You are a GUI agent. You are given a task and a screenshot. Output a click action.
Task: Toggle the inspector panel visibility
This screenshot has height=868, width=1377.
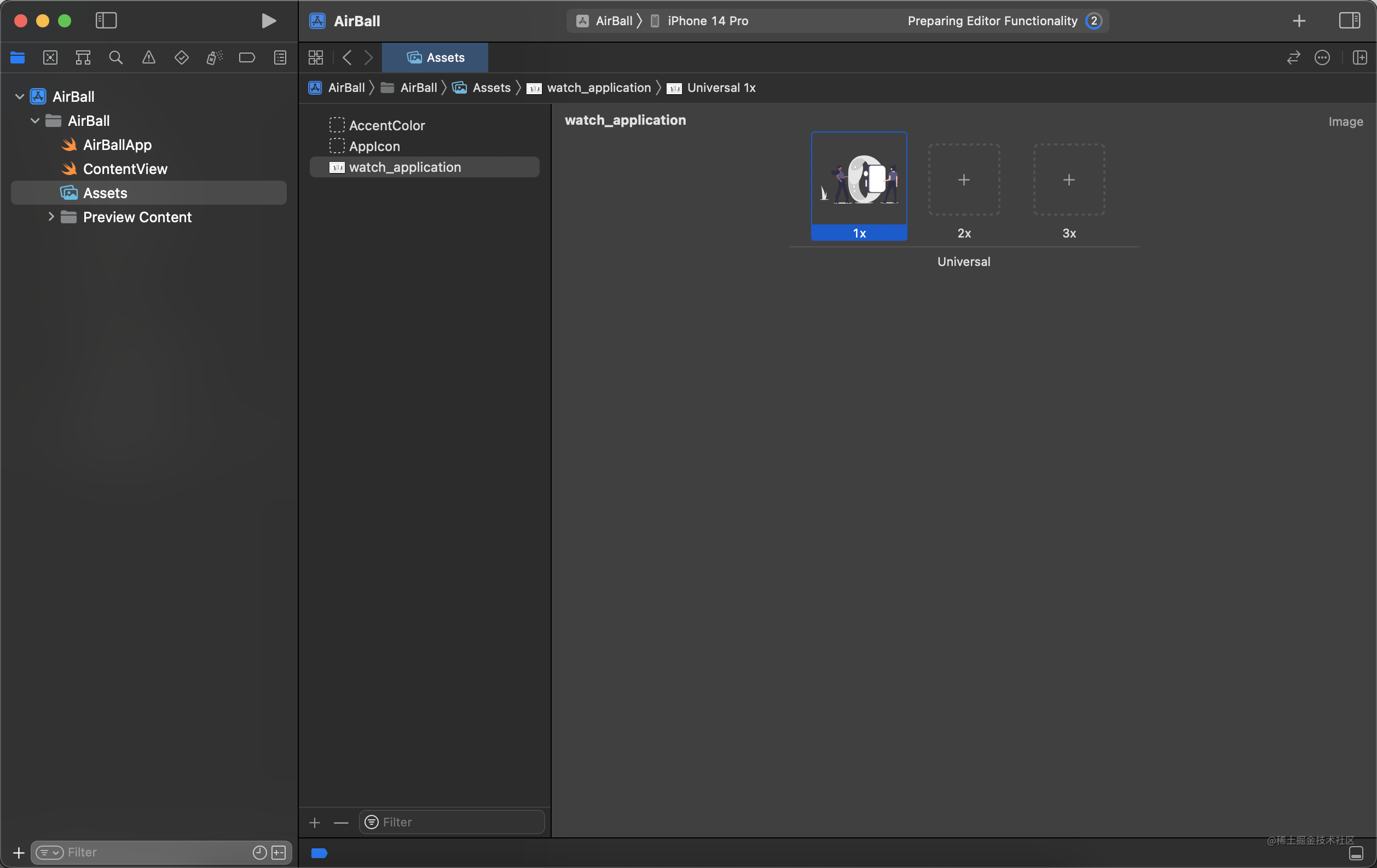click(x=1350, y=21)
